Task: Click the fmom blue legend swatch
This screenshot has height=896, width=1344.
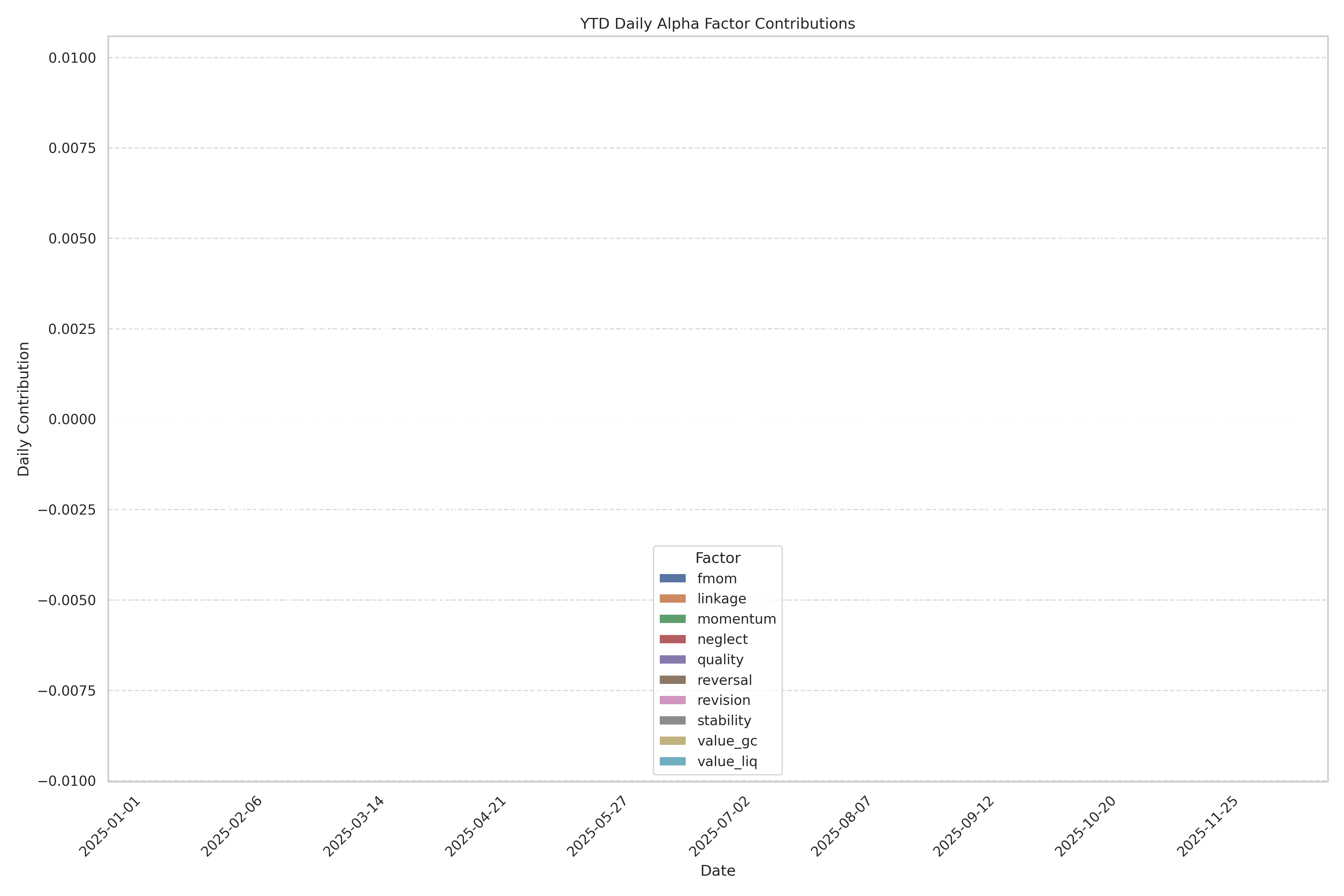Action: pyautogui.click(x=673, y=578)
